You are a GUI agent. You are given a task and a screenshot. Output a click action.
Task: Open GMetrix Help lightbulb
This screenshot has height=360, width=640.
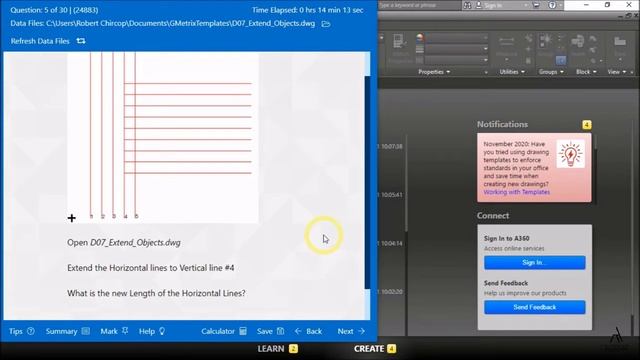pyautogui.click(x=152, y=331)
